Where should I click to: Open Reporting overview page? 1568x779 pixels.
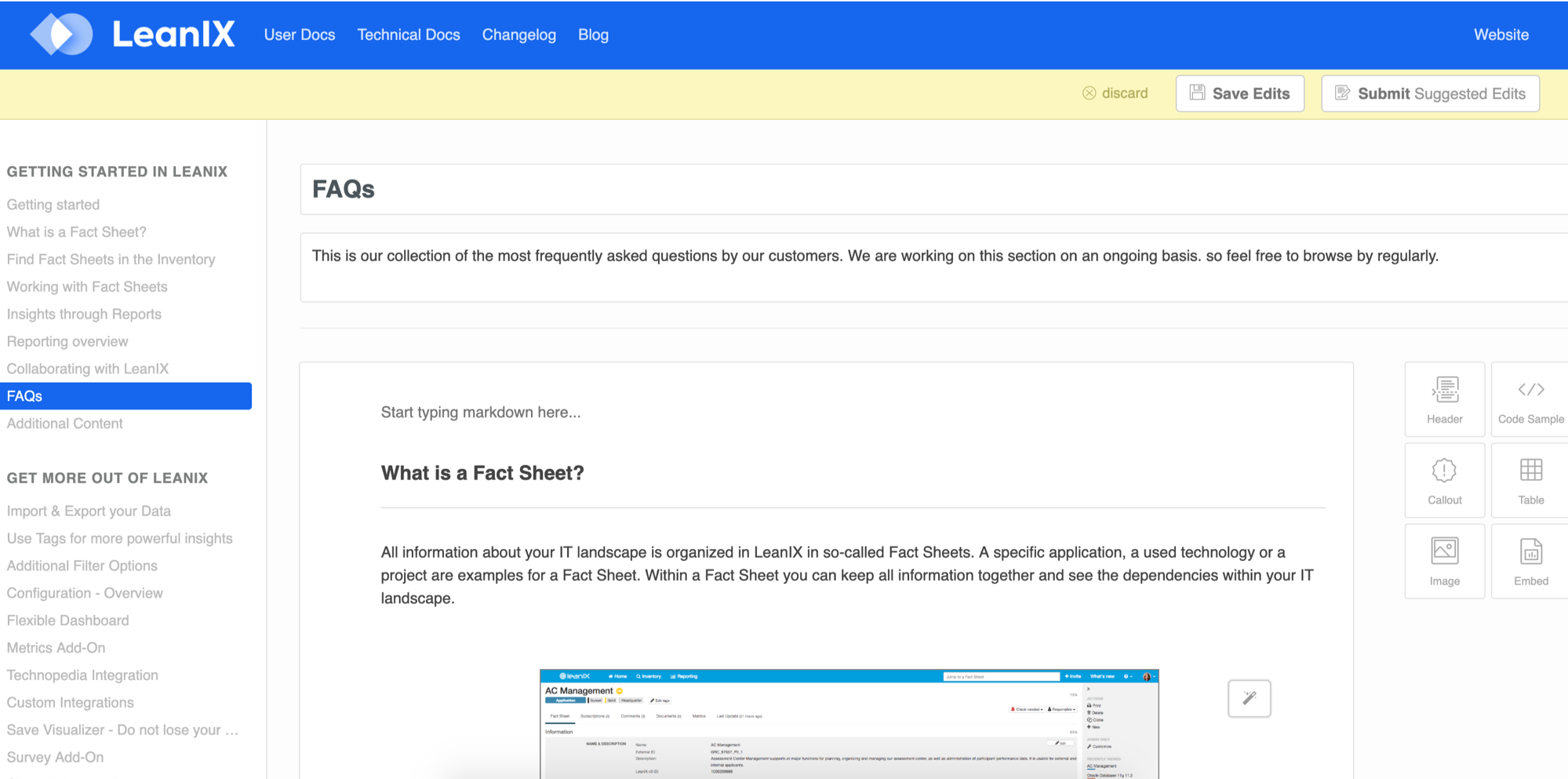coord(67,342)
